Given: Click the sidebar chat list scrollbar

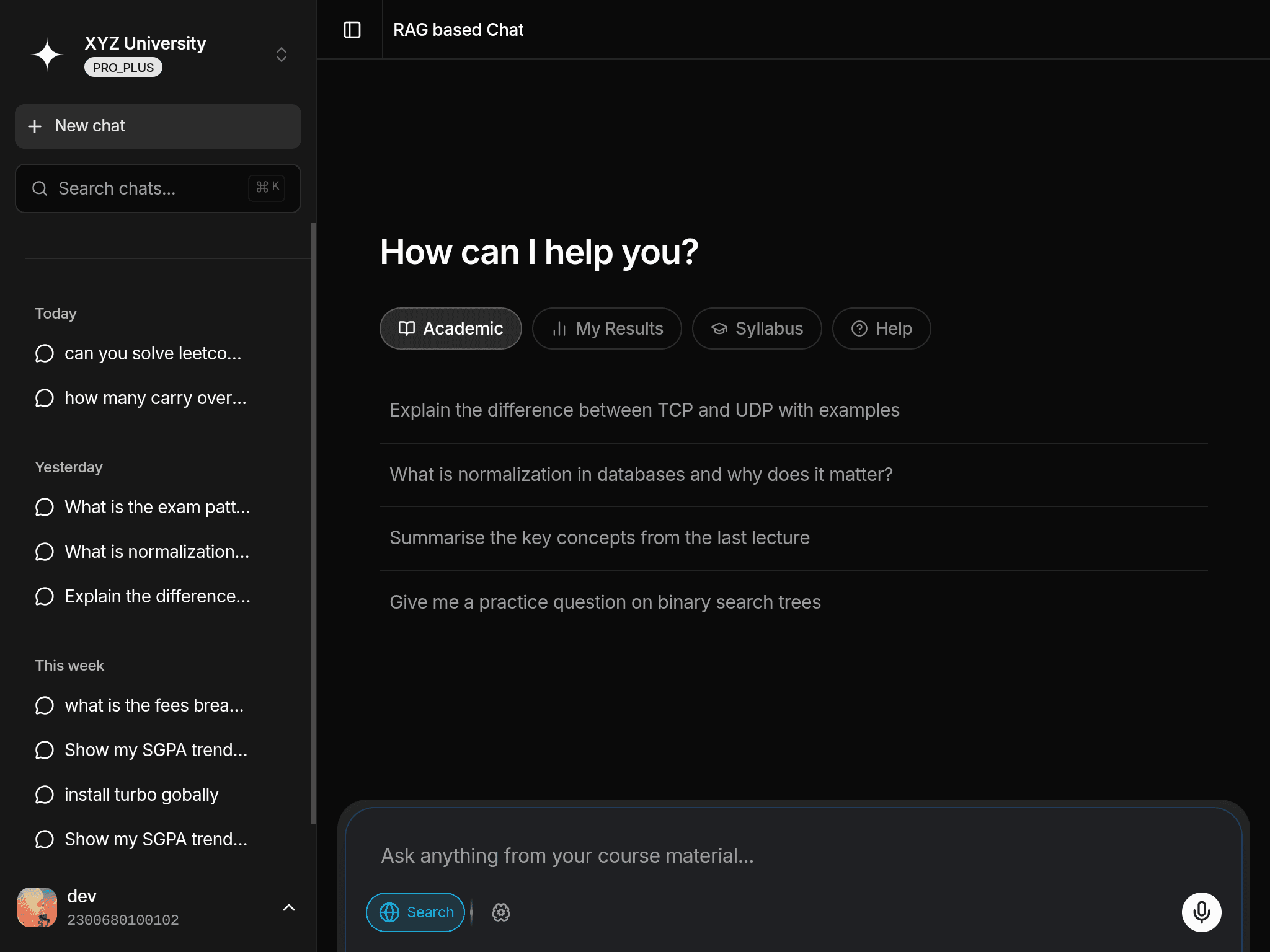Looking at the screenshot, I should [314, 524].
